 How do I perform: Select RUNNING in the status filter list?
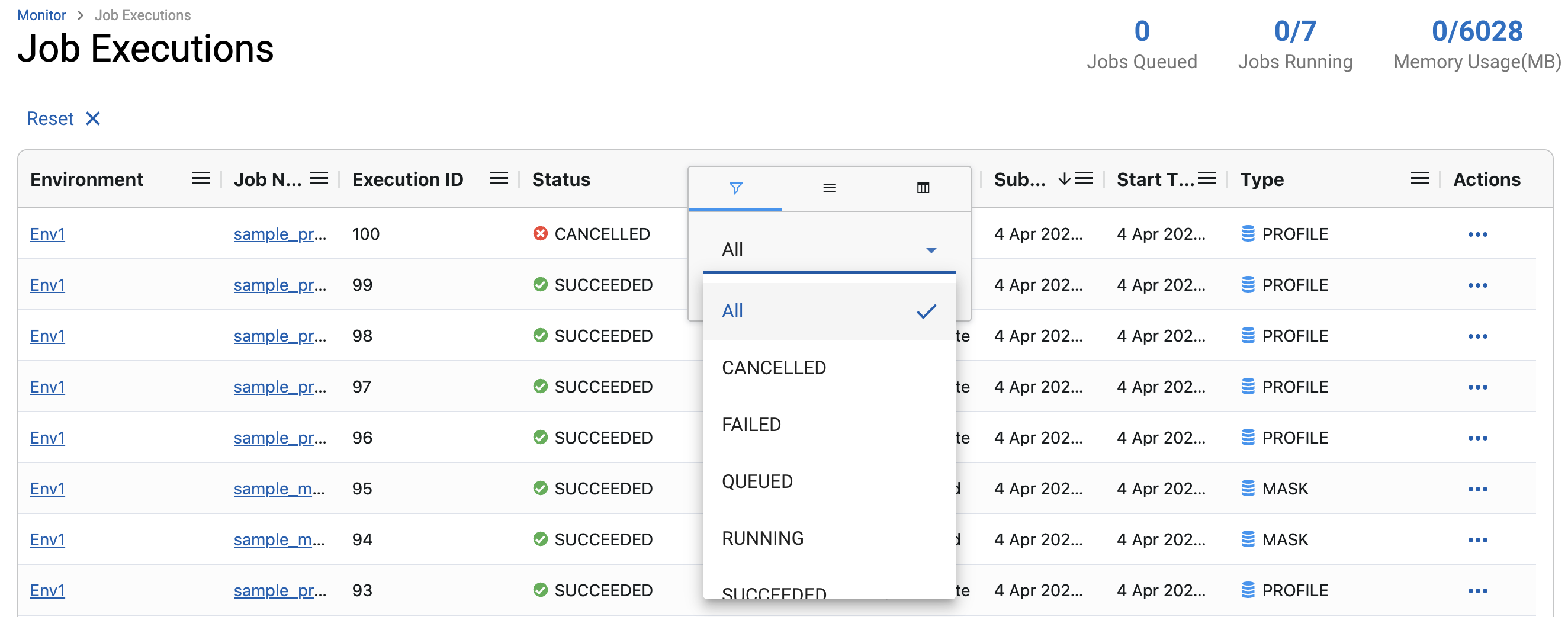(x=829, y=538)
